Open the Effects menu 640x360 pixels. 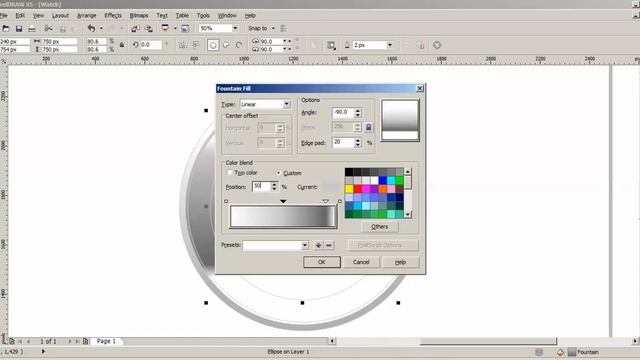113,16
